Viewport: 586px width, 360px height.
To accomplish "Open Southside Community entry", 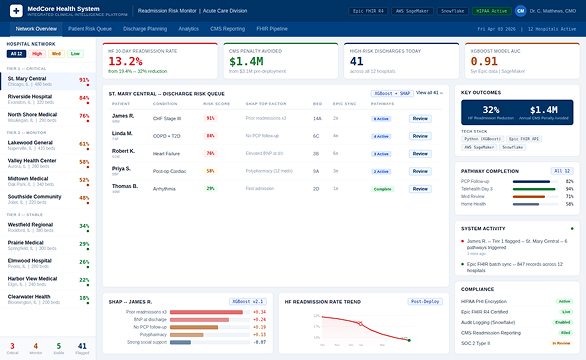I will (48, 199).
